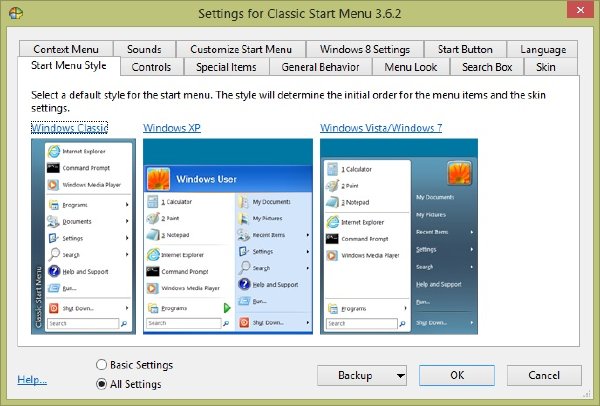
Task: Expand the Backup dropdown arrow
Action: pyautogui.click(x=401, y=375)
